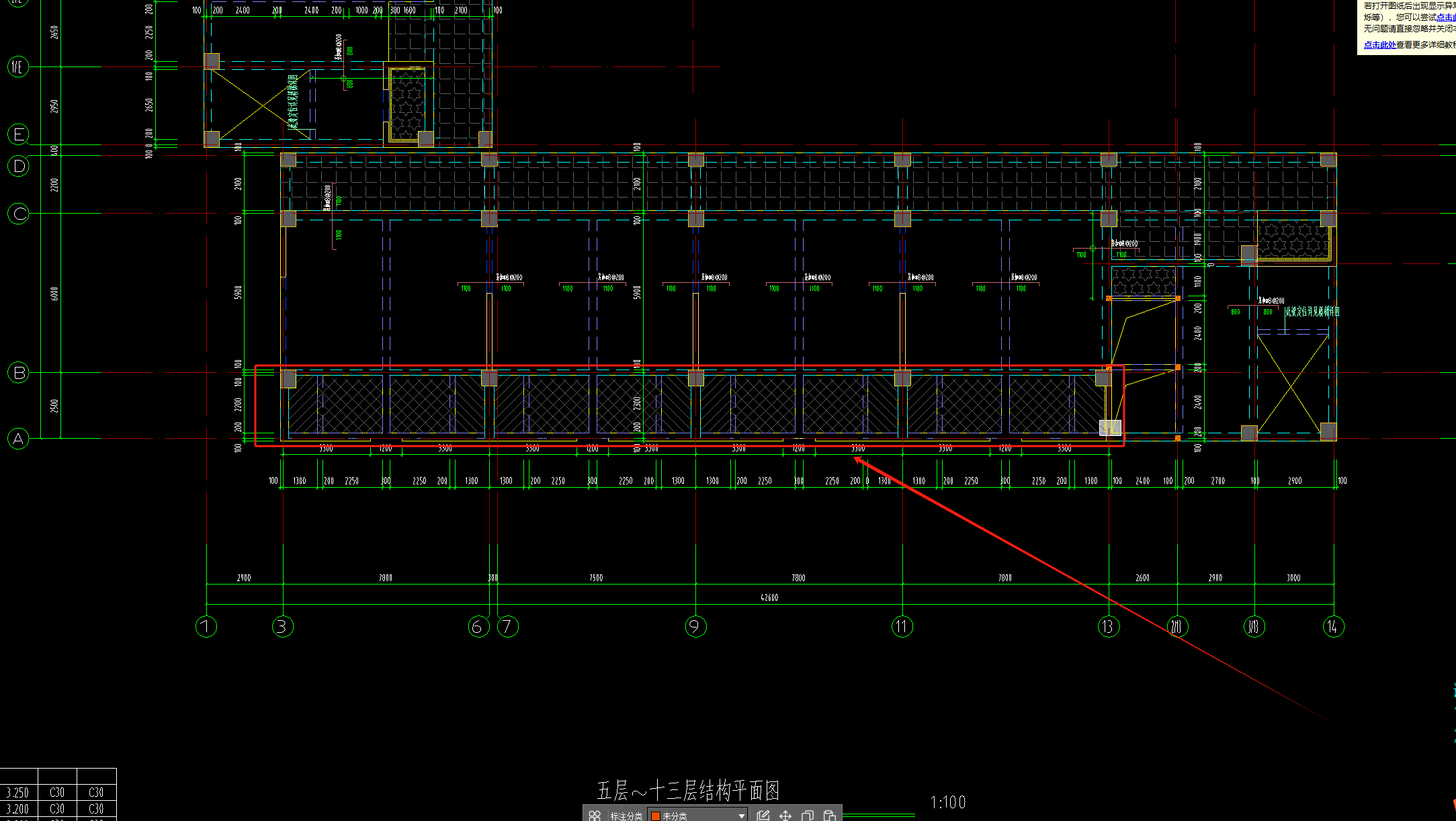Click the bottom dimension text 2600

[x=1142, y=578]
